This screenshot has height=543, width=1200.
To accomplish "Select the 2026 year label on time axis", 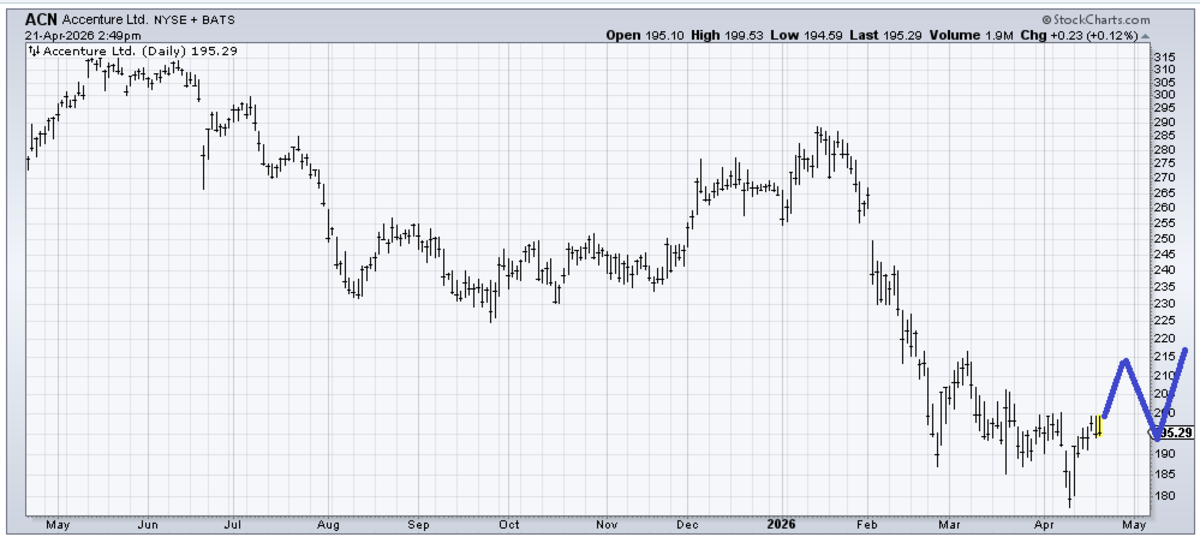I will (x=782, y=523).
